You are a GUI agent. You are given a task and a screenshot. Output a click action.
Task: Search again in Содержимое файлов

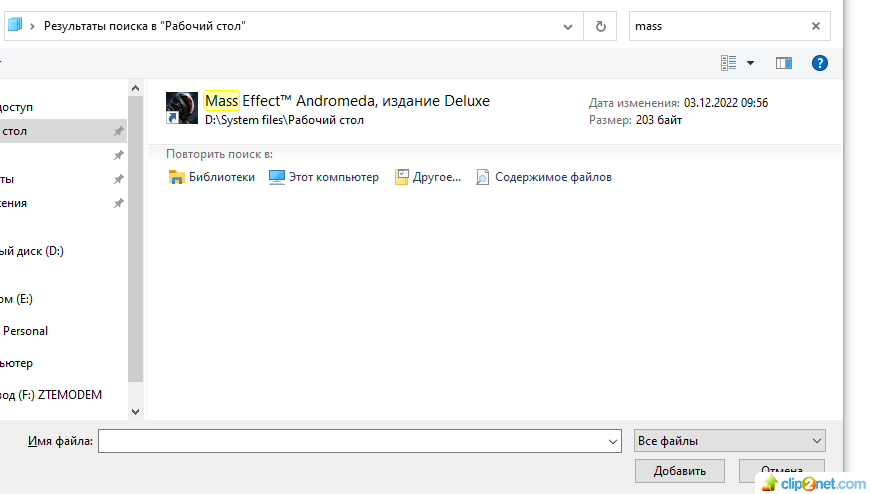click(x=543, y=177)
